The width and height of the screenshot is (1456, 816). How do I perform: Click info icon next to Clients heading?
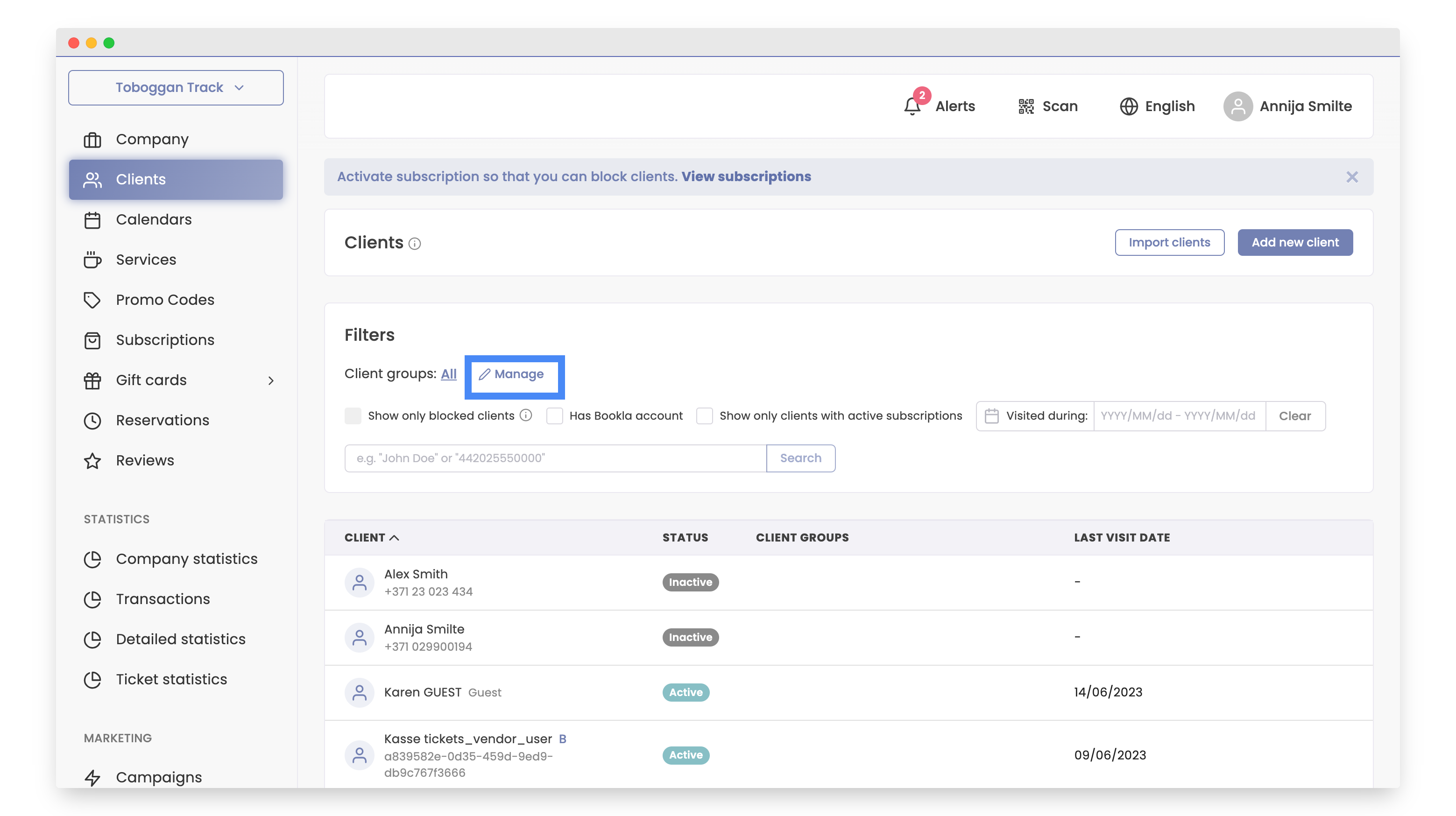[415, 244]
